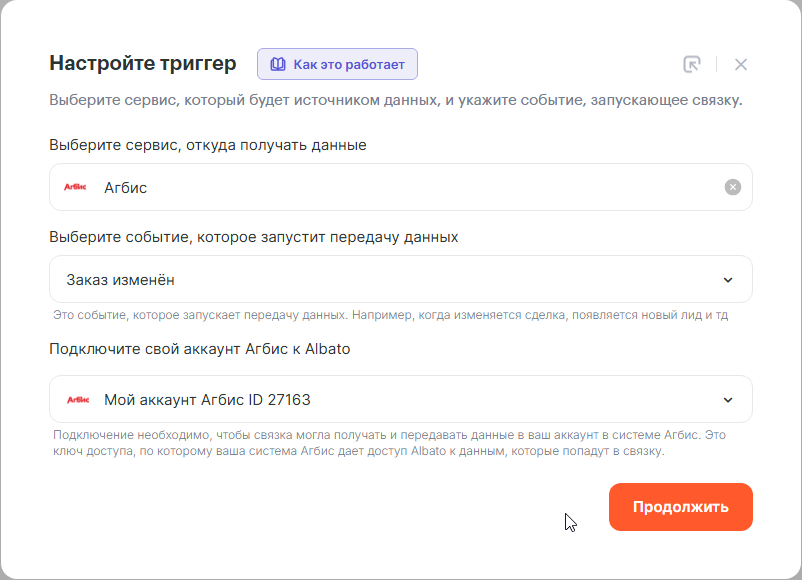Click the "Выберите сервис, откуда получать данные" label

coord(208,145)
